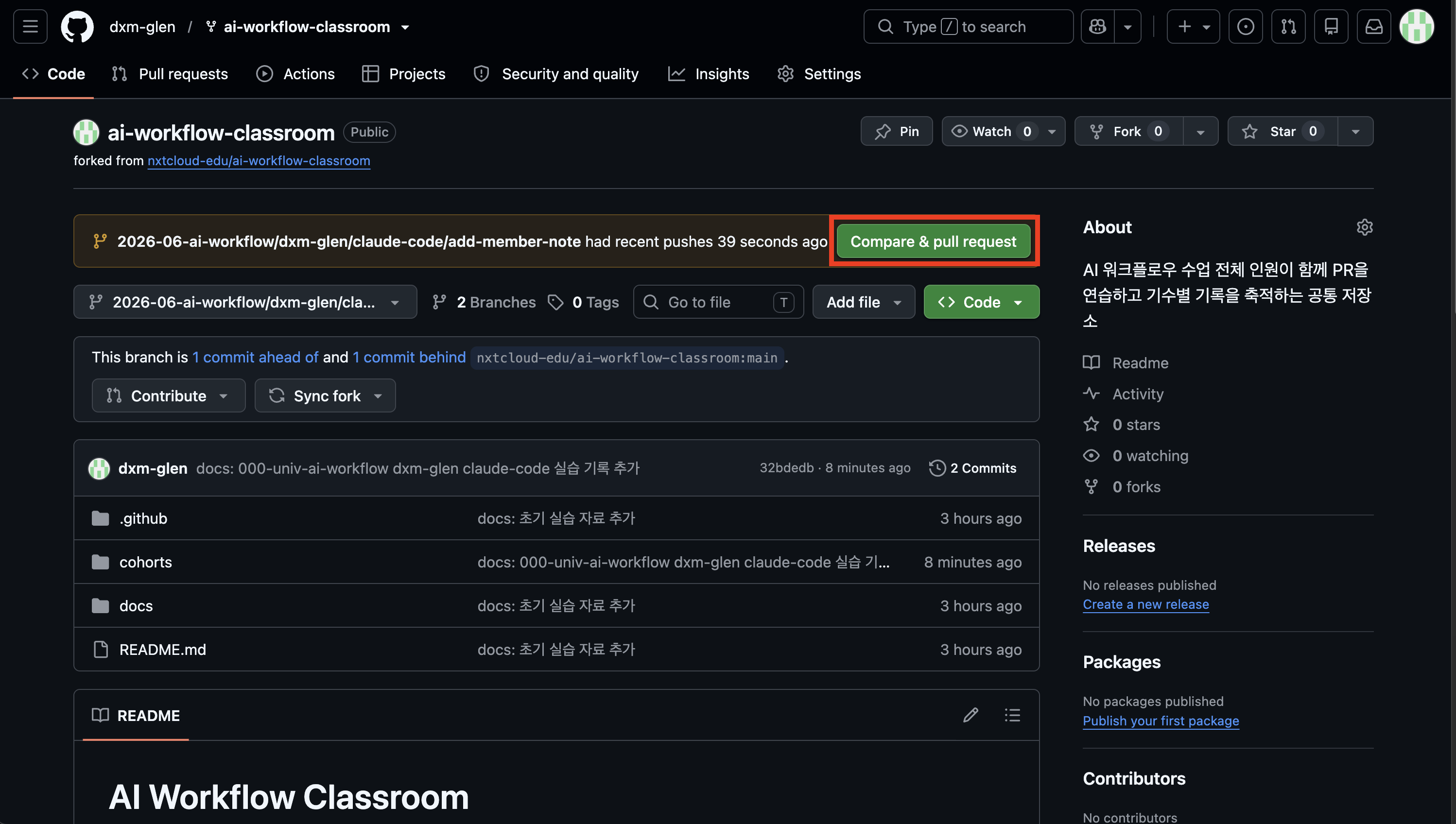
Task: Expand the Fork options dropdown
Action: pos(1201,131)
